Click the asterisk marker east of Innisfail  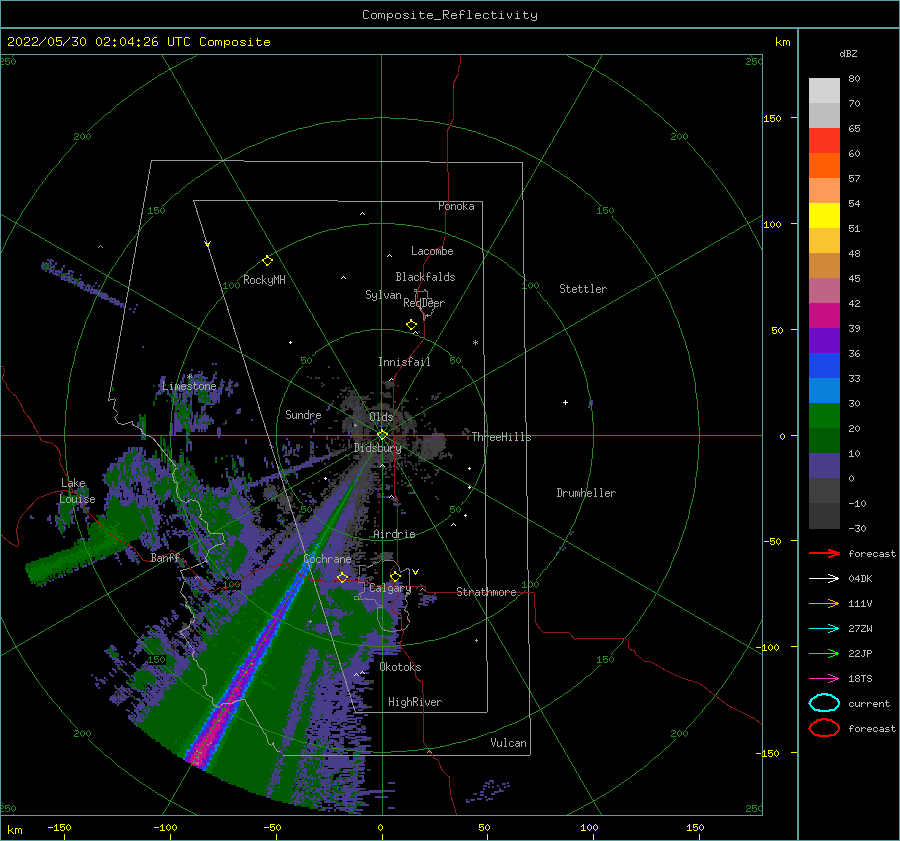click(x=475, y=343)
